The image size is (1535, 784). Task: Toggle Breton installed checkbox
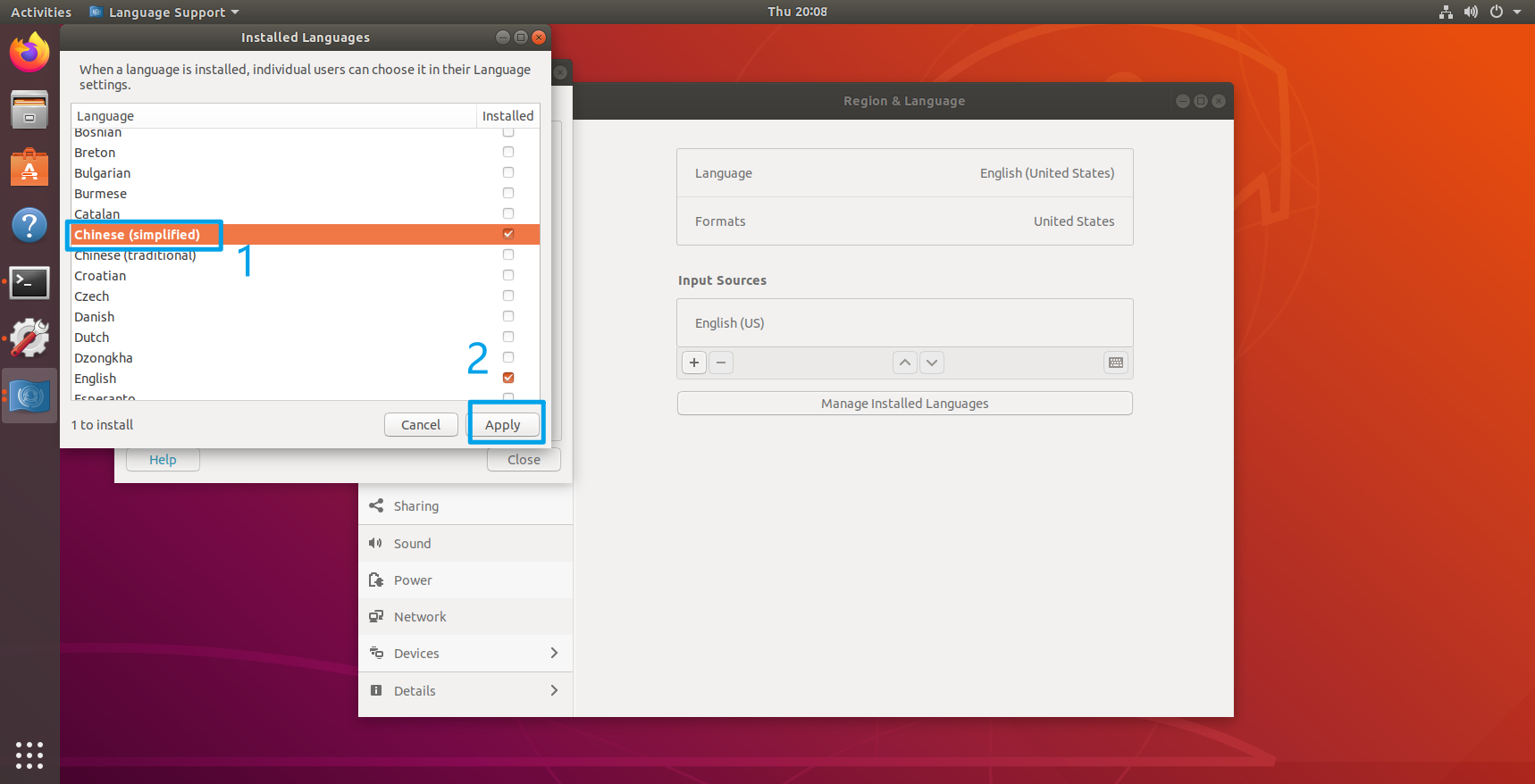coord(508,152)
